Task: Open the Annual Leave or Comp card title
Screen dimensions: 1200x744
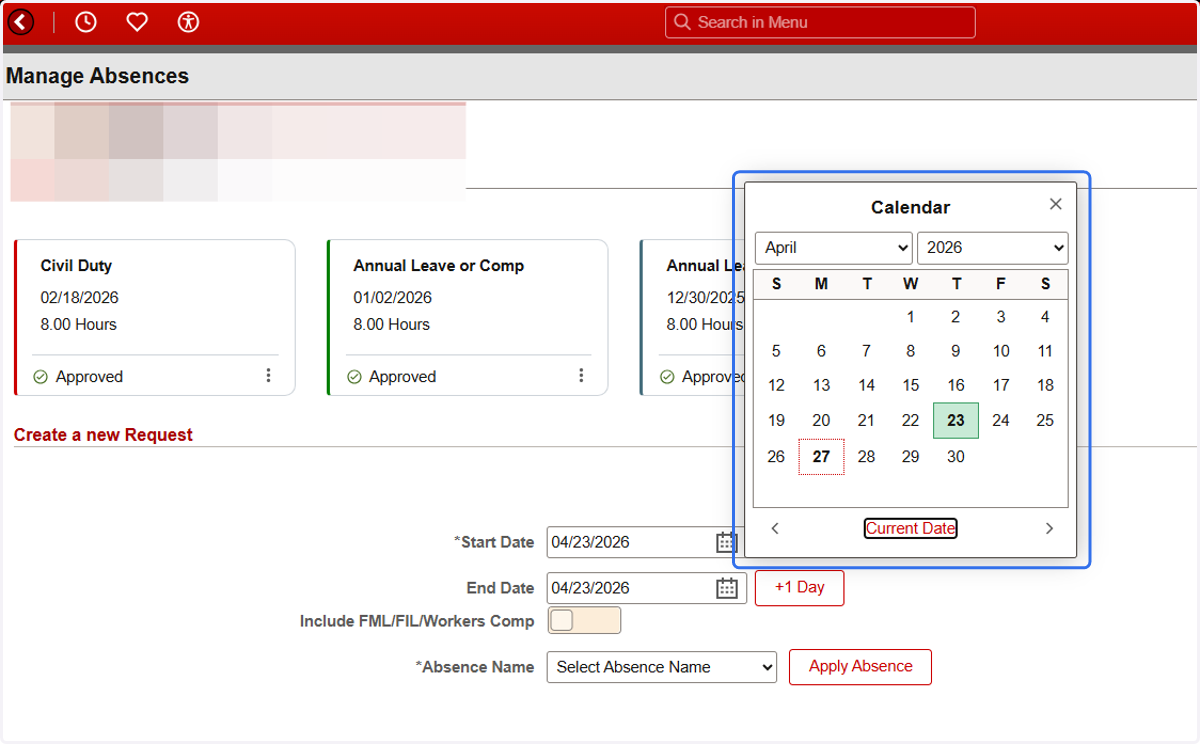Action: click(x=438, y=266)
